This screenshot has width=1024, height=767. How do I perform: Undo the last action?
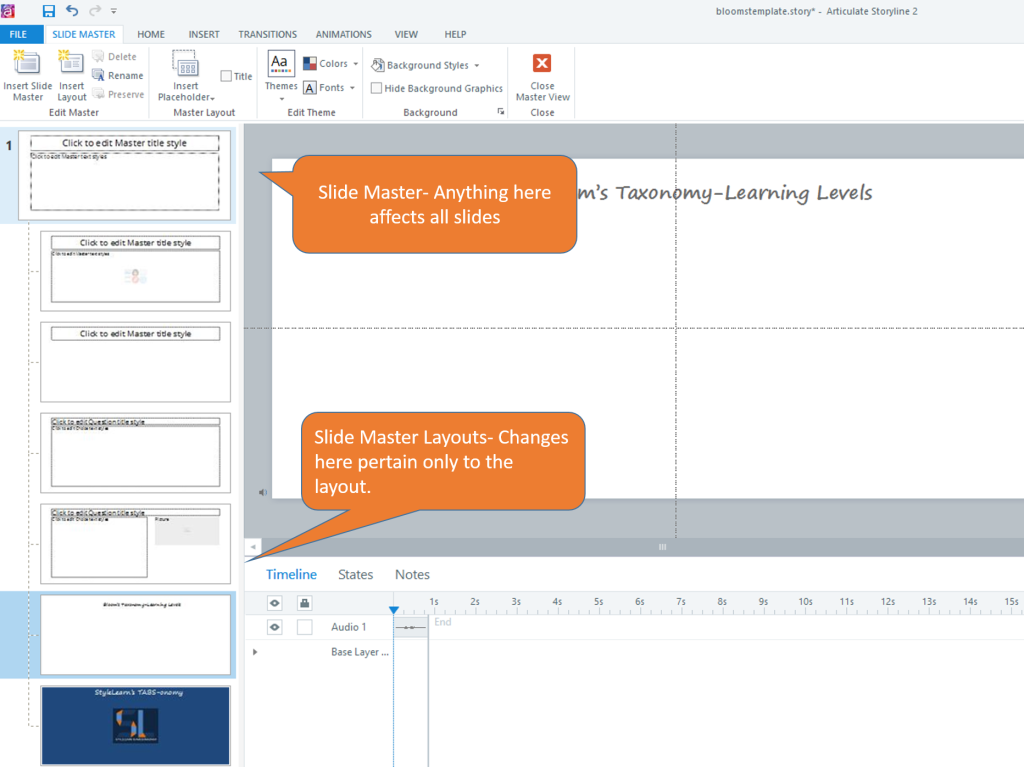tap(72, 10)
